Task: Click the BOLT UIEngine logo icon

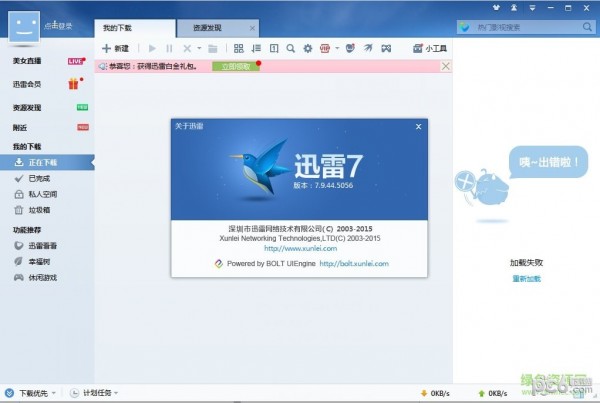Action: pos(218,263)
